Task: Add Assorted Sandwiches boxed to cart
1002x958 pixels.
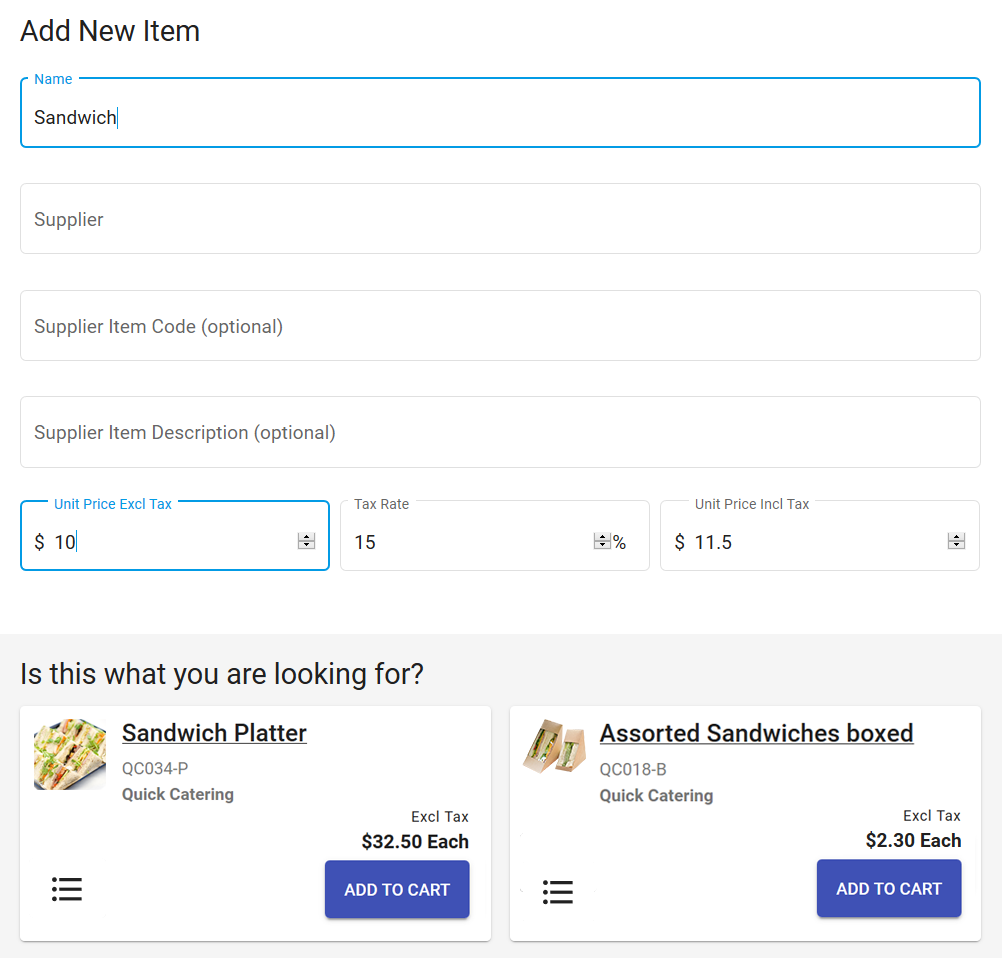Action: (x=889, y=888)
